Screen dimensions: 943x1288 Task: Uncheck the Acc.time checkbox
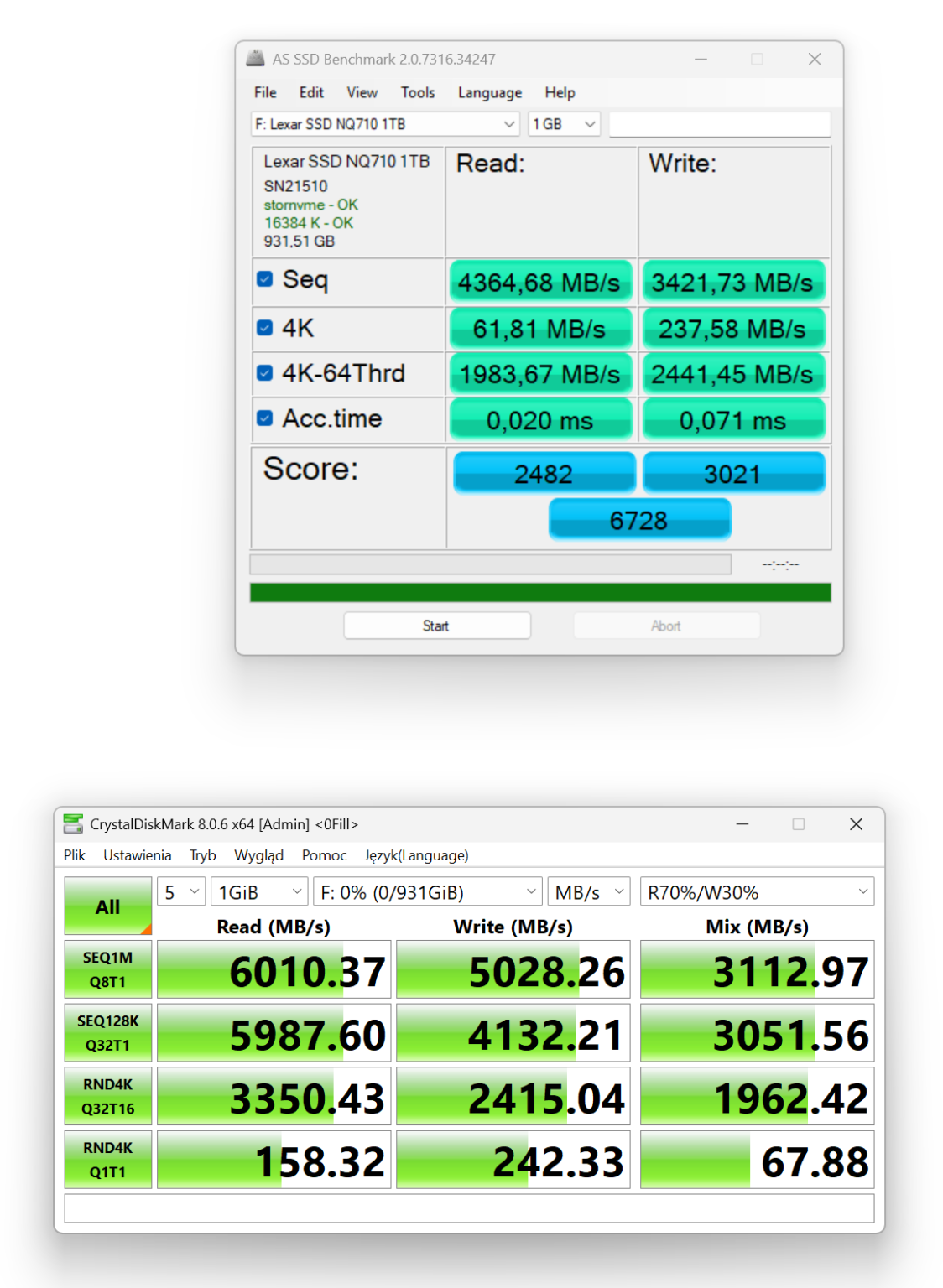265,418
